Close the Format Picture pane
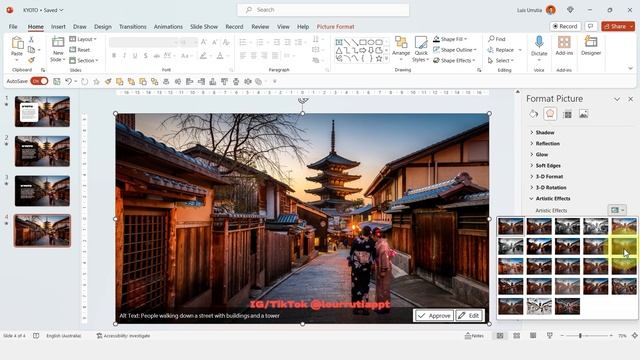 coord(631,99)
